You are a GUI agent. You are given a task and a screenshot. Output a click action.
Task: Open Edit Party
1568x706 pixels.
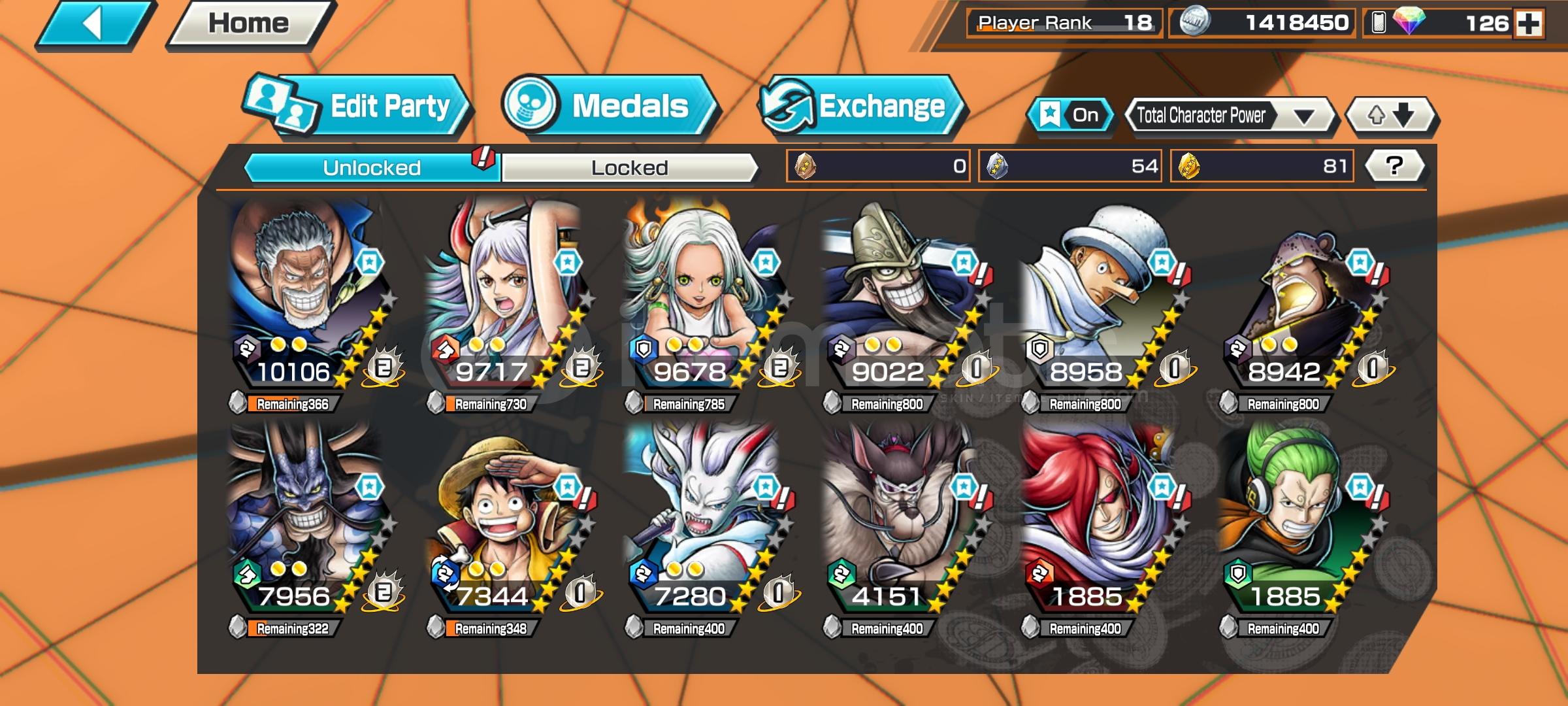point(356,106)
